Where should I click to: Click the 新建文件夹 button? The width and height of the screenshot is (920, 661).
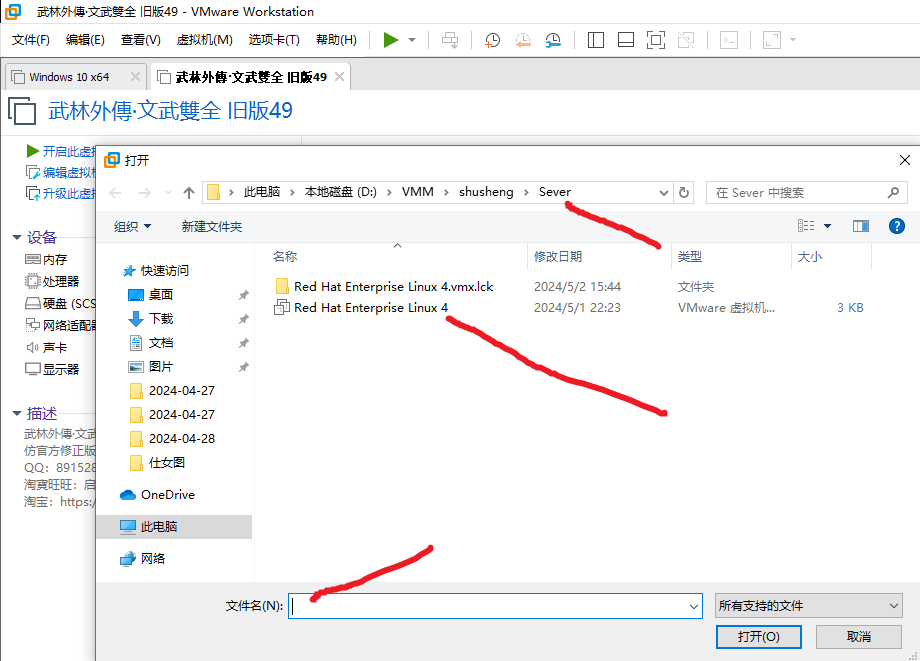click(212, 226)
